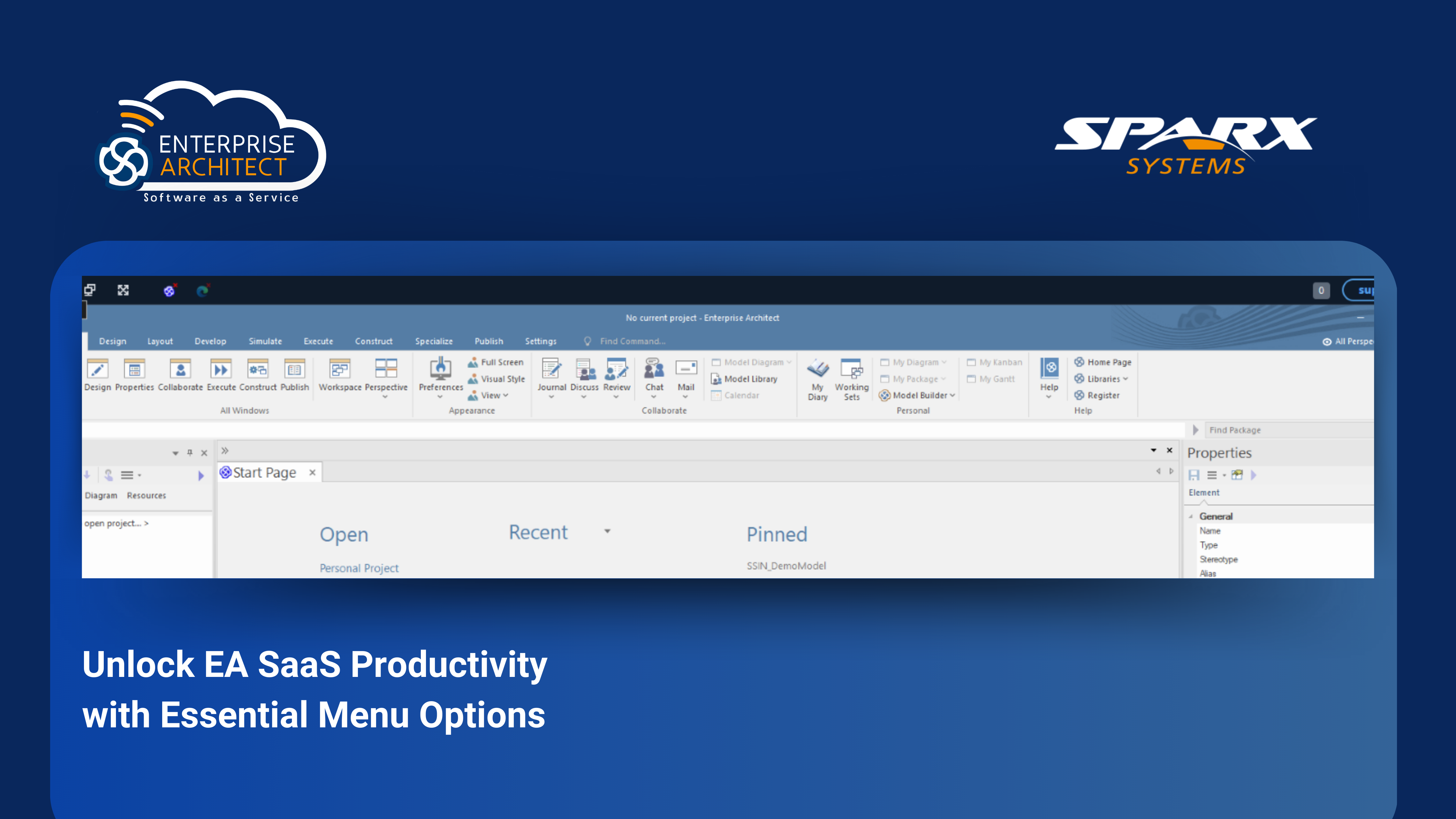Click open project... in Browser

tap(117, 523)
